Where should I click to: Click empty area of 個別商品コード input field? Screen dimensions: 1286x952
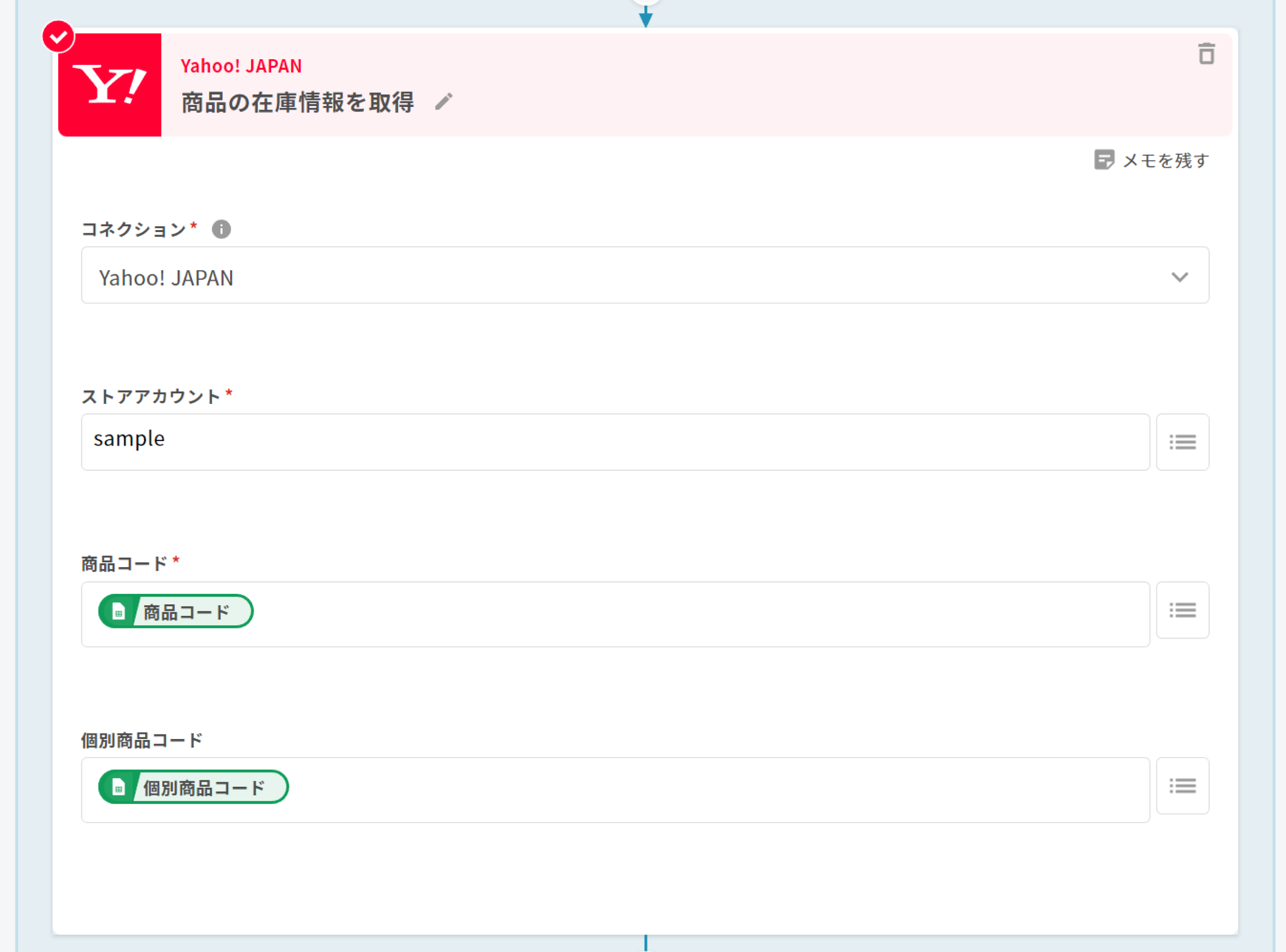[691, 790]
